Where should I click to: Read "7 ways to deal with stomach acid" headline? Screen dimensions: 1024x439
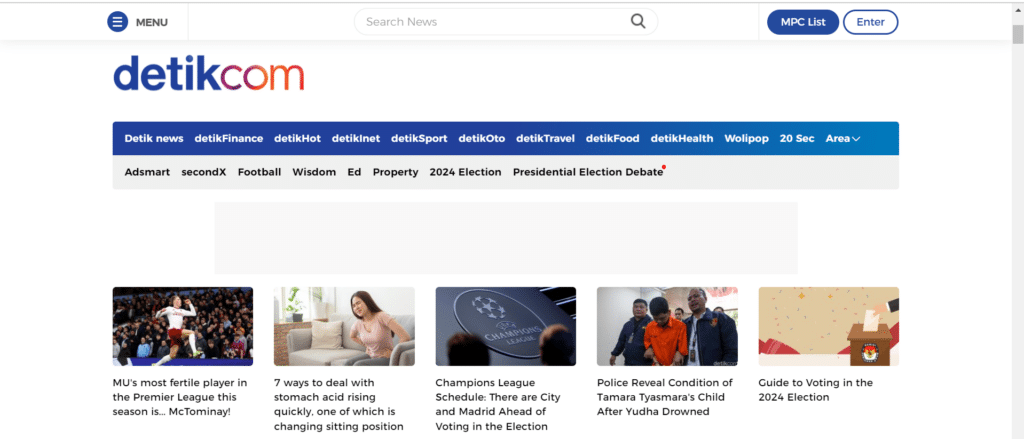(338, 404)
